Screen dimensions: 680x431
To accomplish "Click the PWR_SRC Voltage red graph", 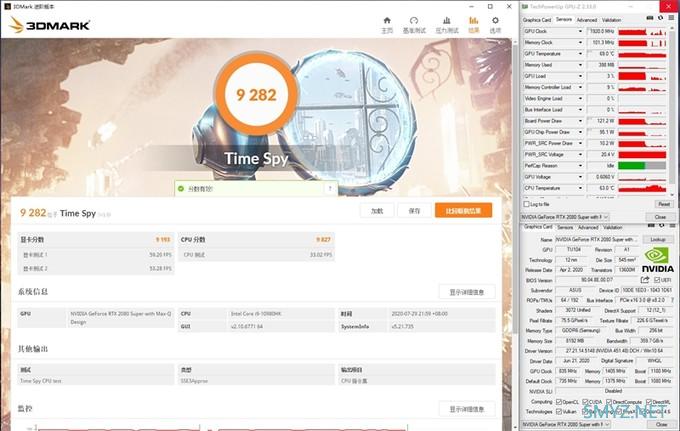I will tap(642, 154).
